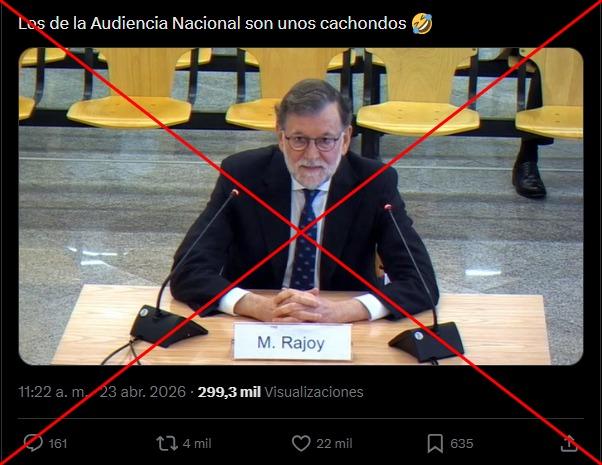The width and height of the screenshot is (602, 465).
Task: Open the 11:22 a. m. timestamp link
Action: [53, 392]
